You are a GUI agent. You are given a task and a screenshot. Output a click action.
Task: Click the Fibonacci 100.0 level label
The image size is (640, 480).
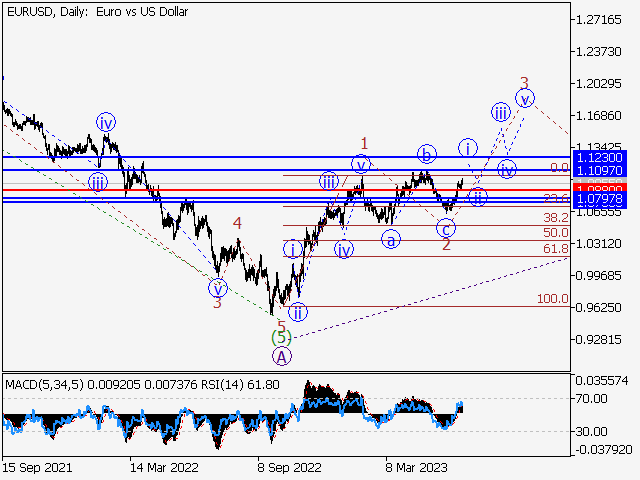pos(553,299)
